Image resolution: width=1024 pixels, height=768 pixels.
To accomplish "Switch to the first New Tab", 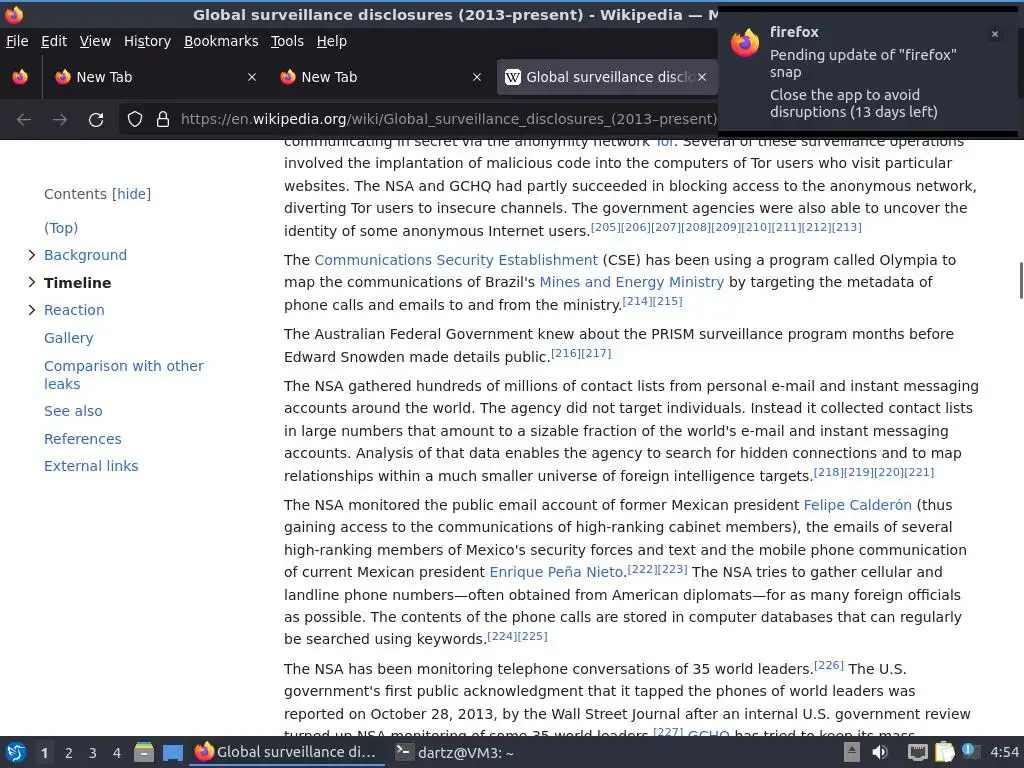I will 153,77.
